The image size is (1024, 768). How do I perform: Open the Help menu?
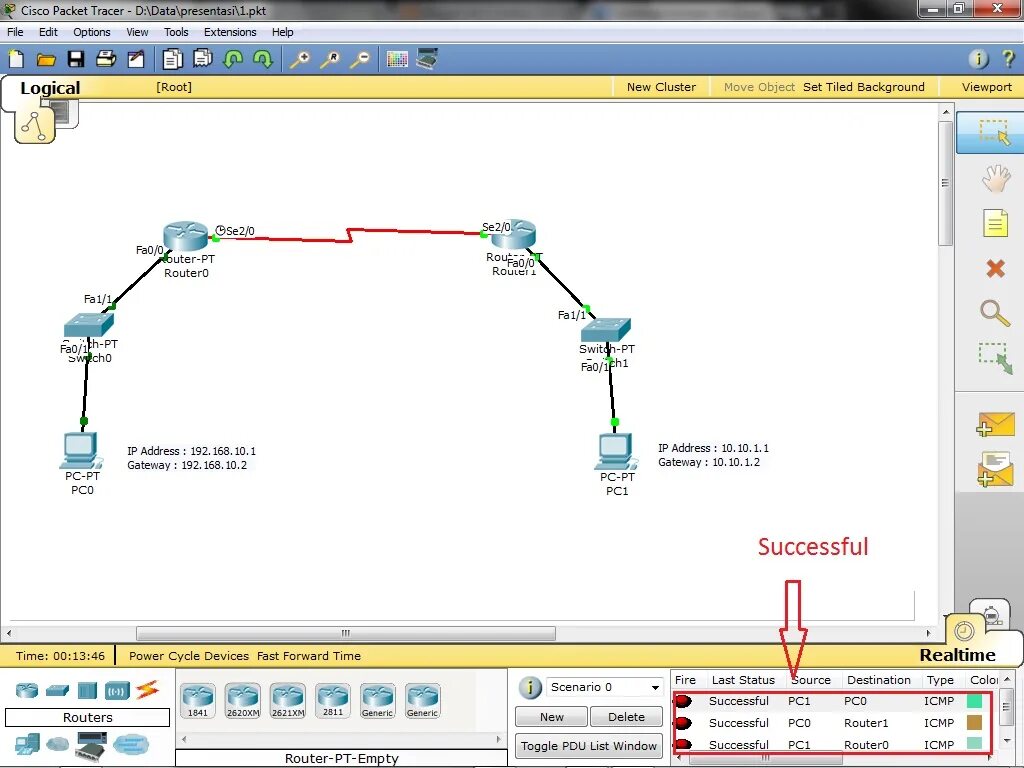click(x=283, y=32)
